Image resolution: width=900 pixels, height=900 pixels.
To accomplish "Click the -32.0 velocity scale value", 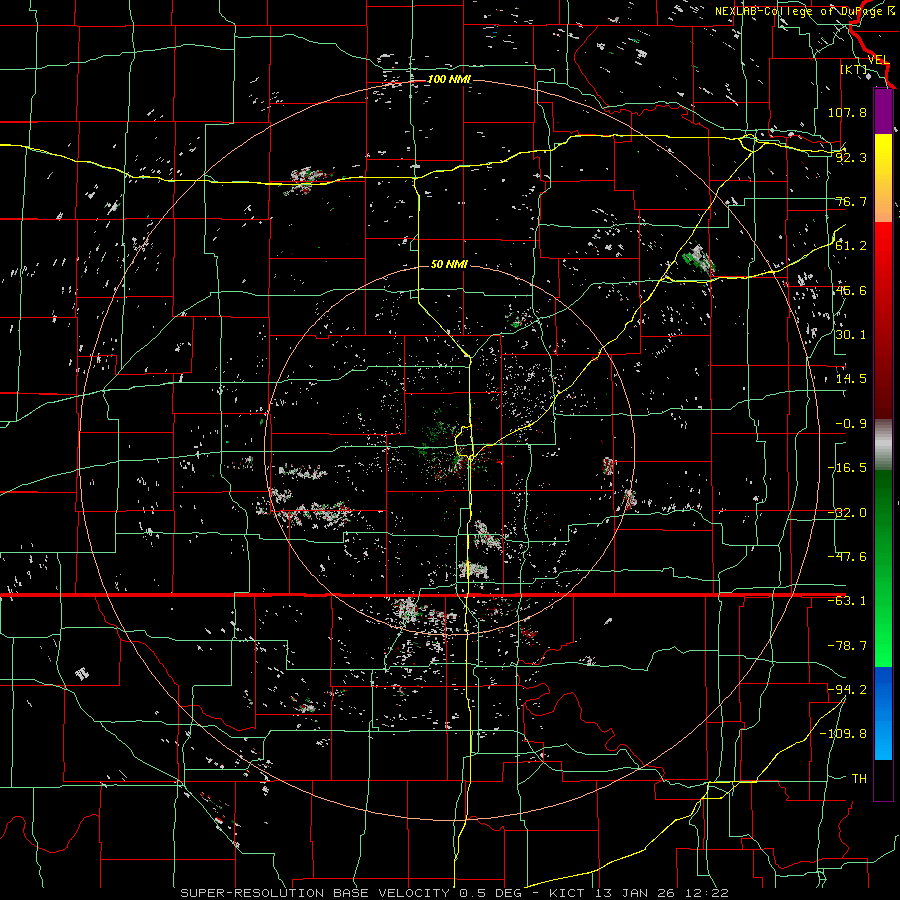I will click(x=847, y=513).
